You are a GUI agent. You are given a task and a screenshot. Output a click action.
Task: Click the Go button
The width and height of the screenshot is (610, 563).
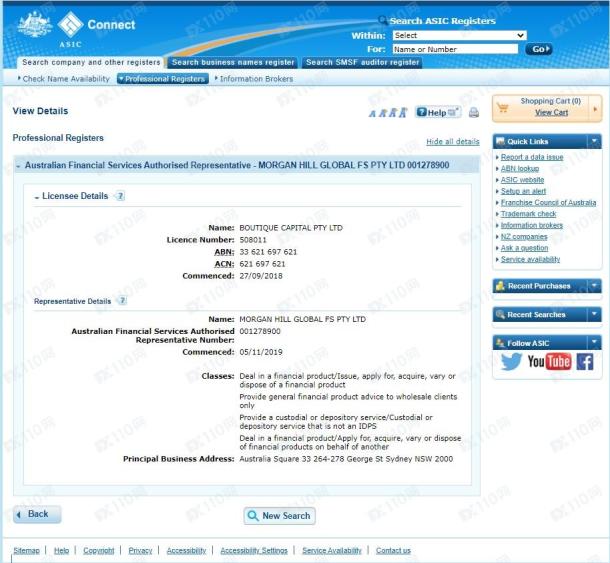[539, 49]
